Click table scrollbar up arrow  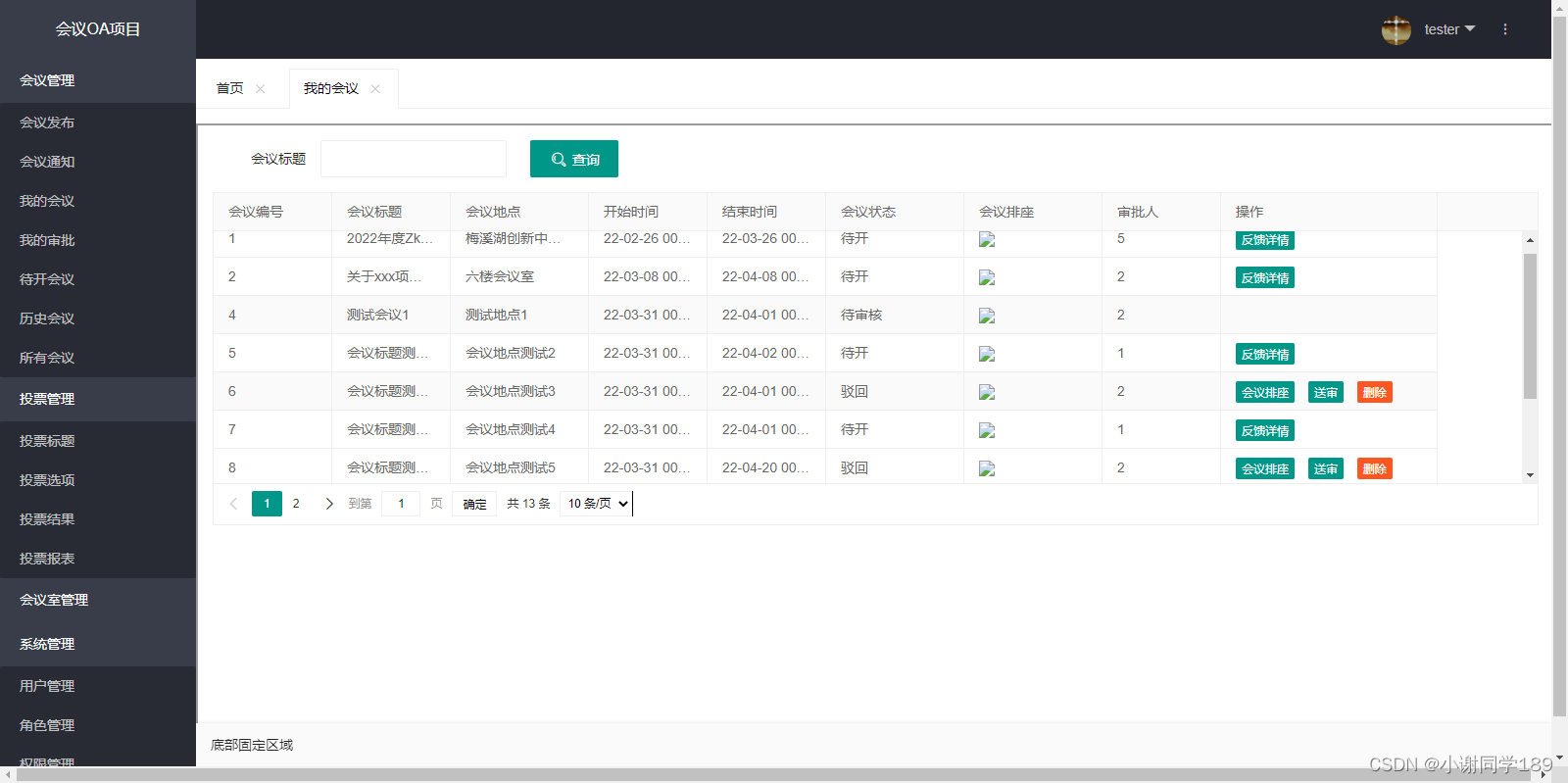click(1530, 240)
